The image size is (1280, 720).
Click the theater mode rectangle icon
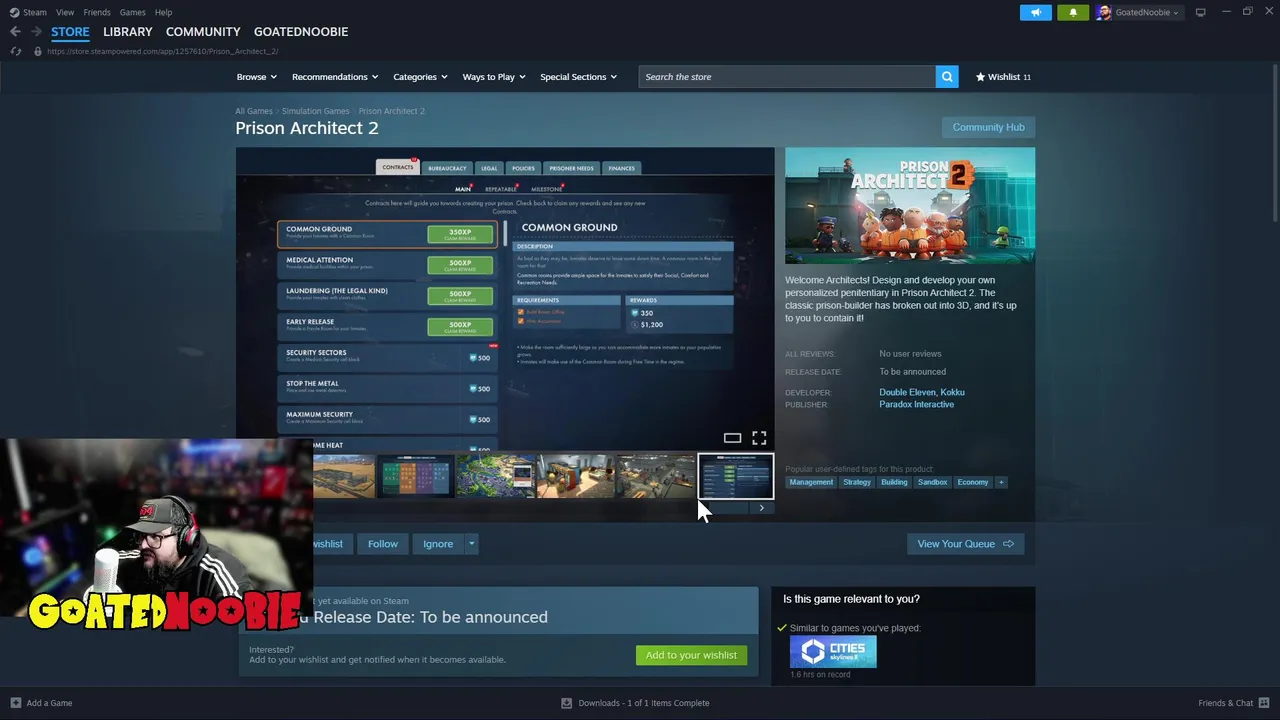(x=732, y=438)
